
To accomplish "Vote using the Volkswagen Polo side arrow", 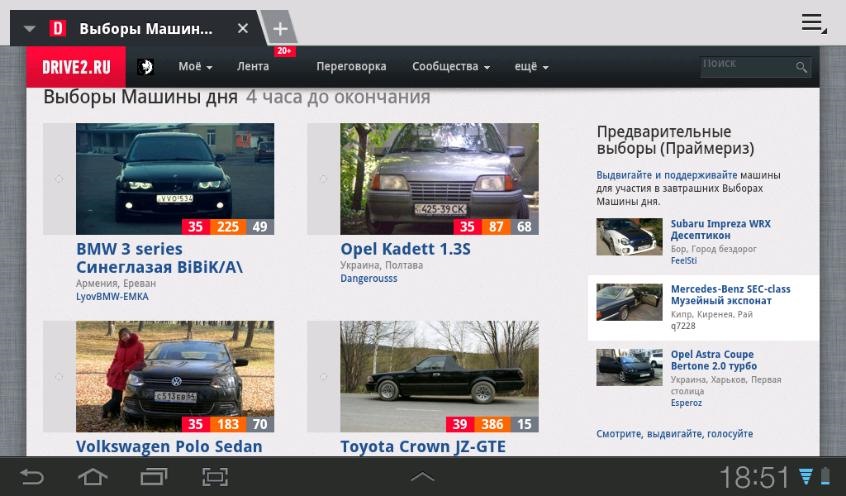I will (59, 377).
